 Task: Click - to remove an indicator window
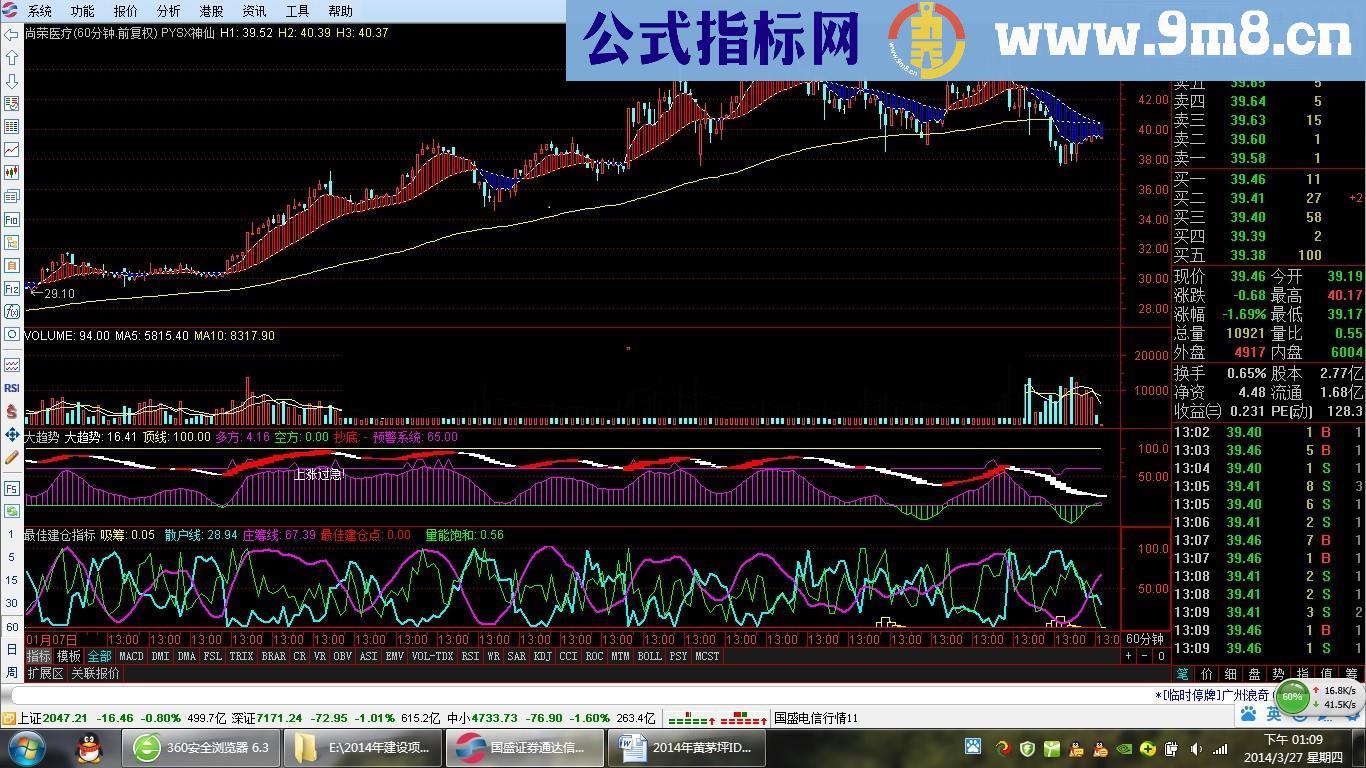[x=1143, y=655]
